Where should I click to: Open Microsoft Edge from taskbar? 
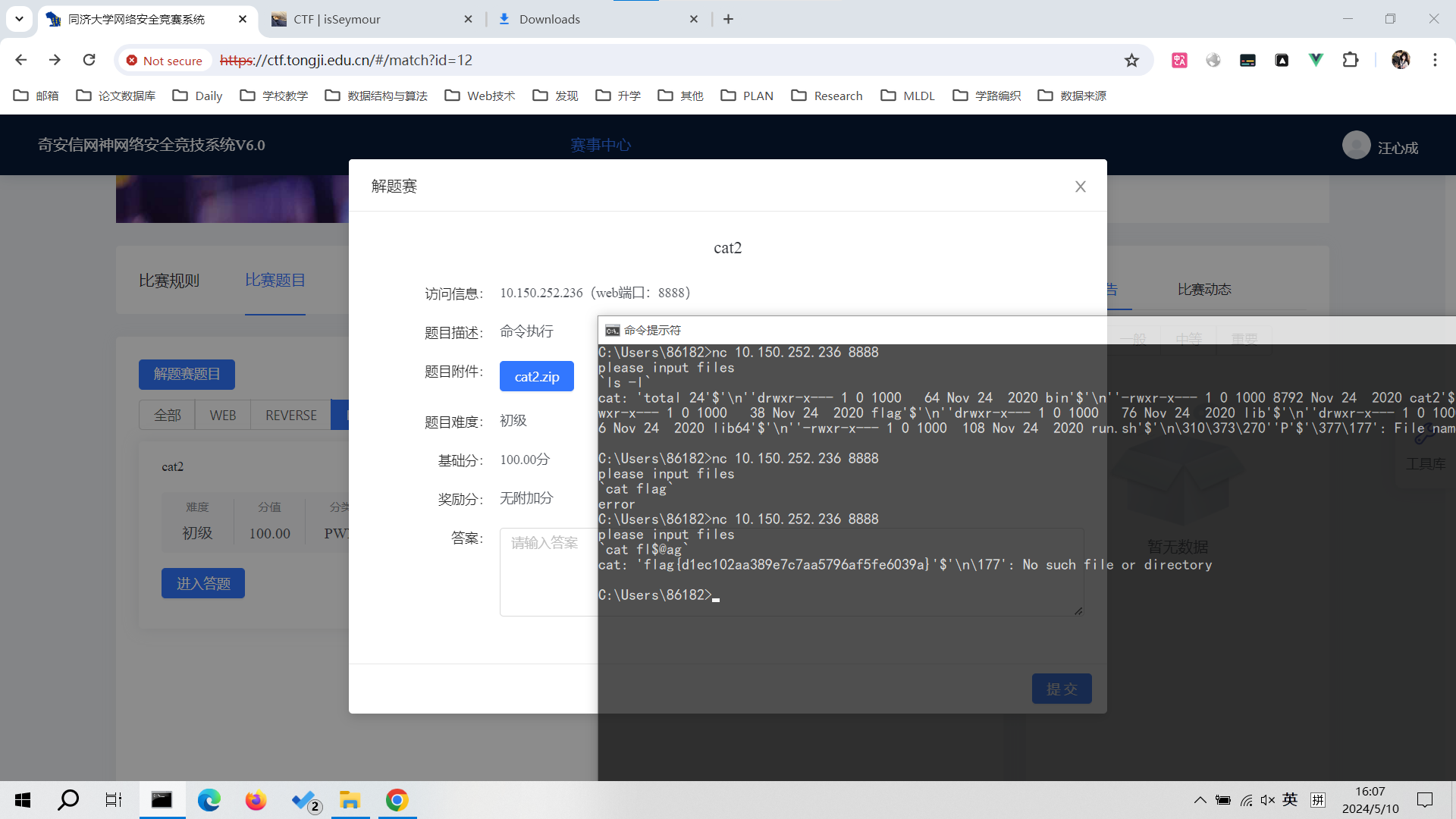pyautogui.click(x=209, y=800)
